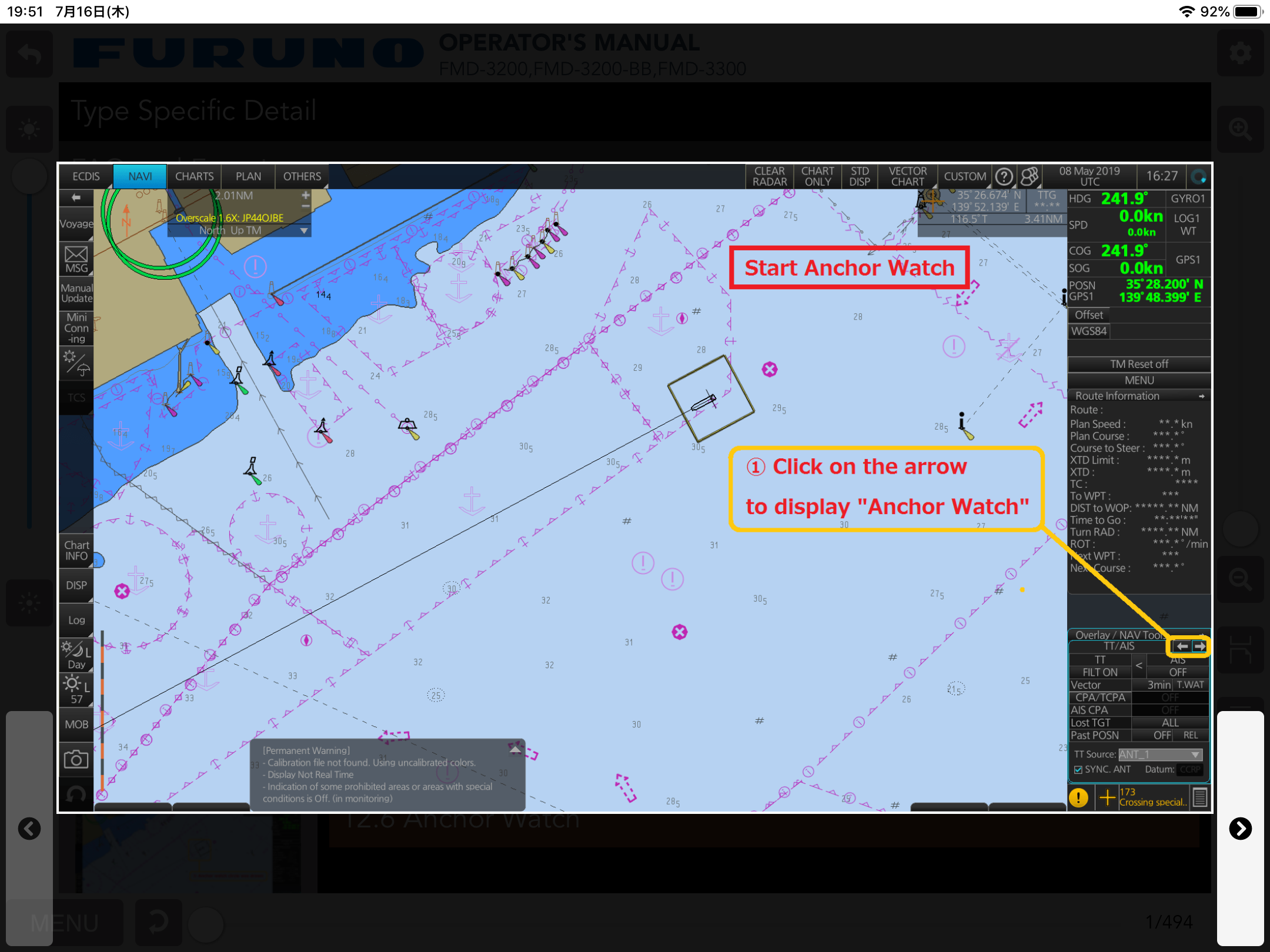The image size is (1270, 952).
Task: Click the right arrow in TT/AIS panel
Action: click(x=1199, y=646)
